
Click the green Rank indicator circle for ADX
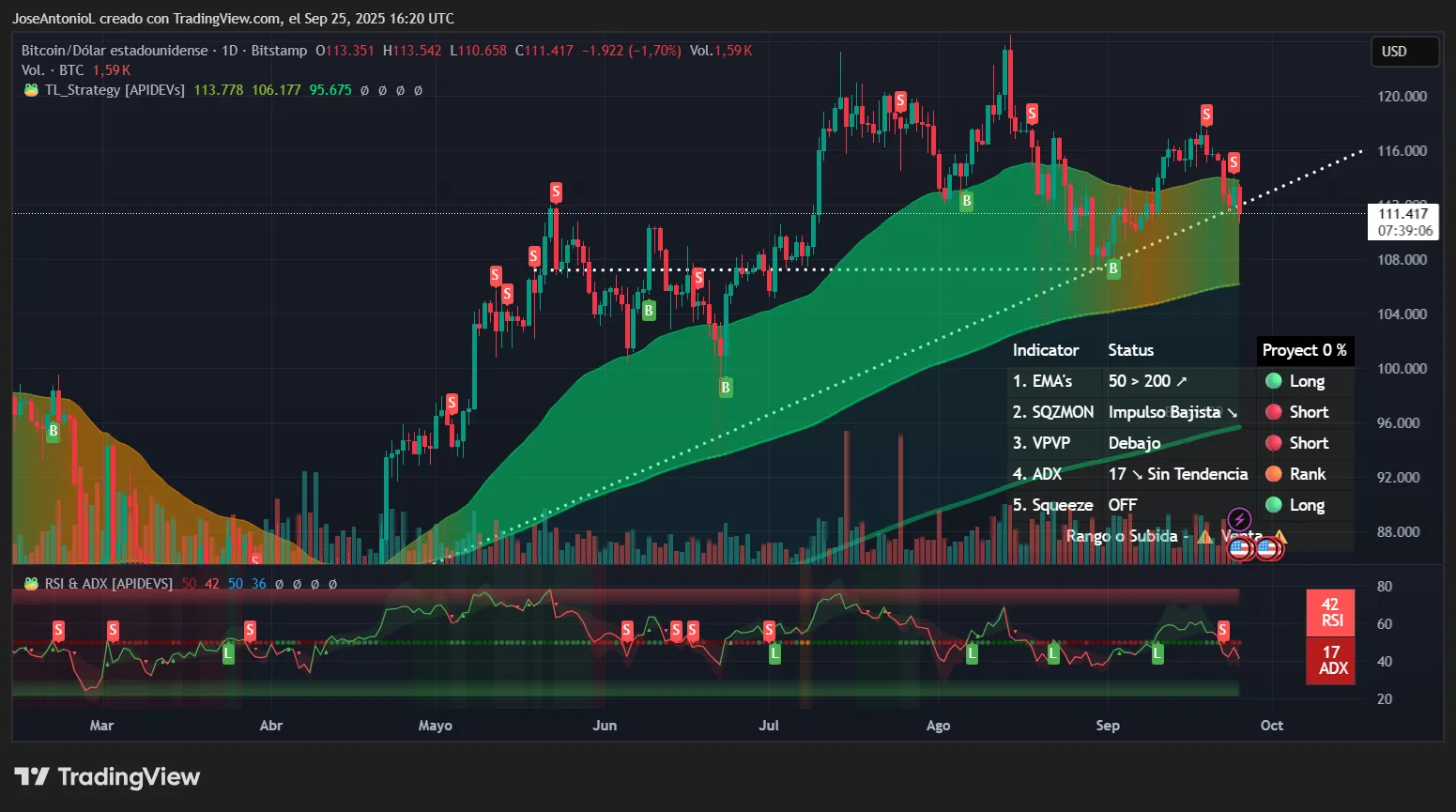1274,474
